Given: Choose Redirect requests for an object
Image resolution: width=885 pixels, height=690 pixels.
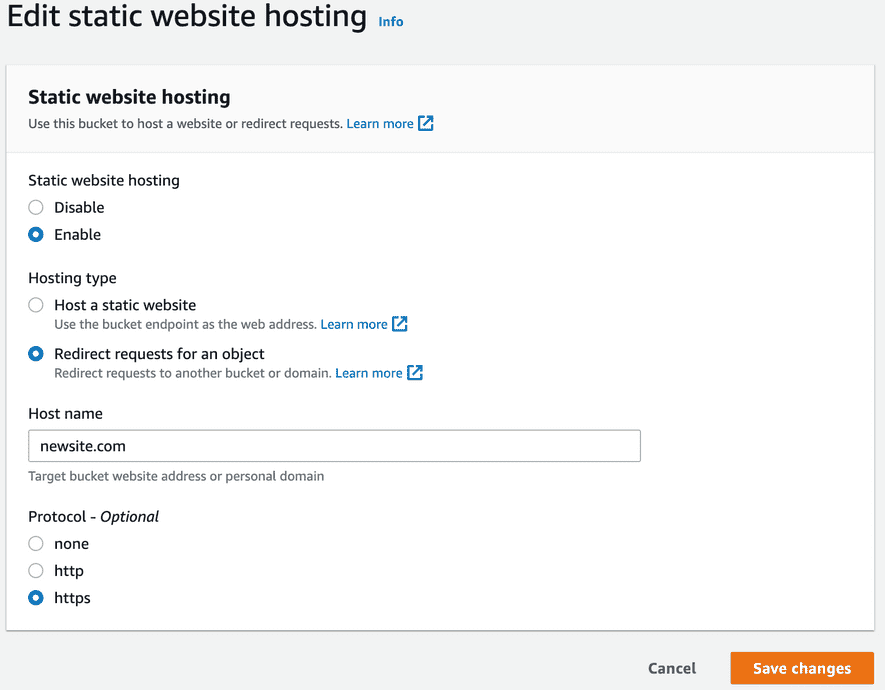Looking at the screenshot, I should coord(36,354).
